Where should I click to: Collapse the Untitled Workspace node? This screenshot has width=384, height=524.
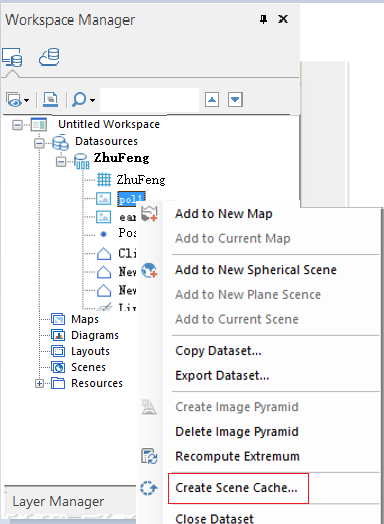[x=17, y=125]
